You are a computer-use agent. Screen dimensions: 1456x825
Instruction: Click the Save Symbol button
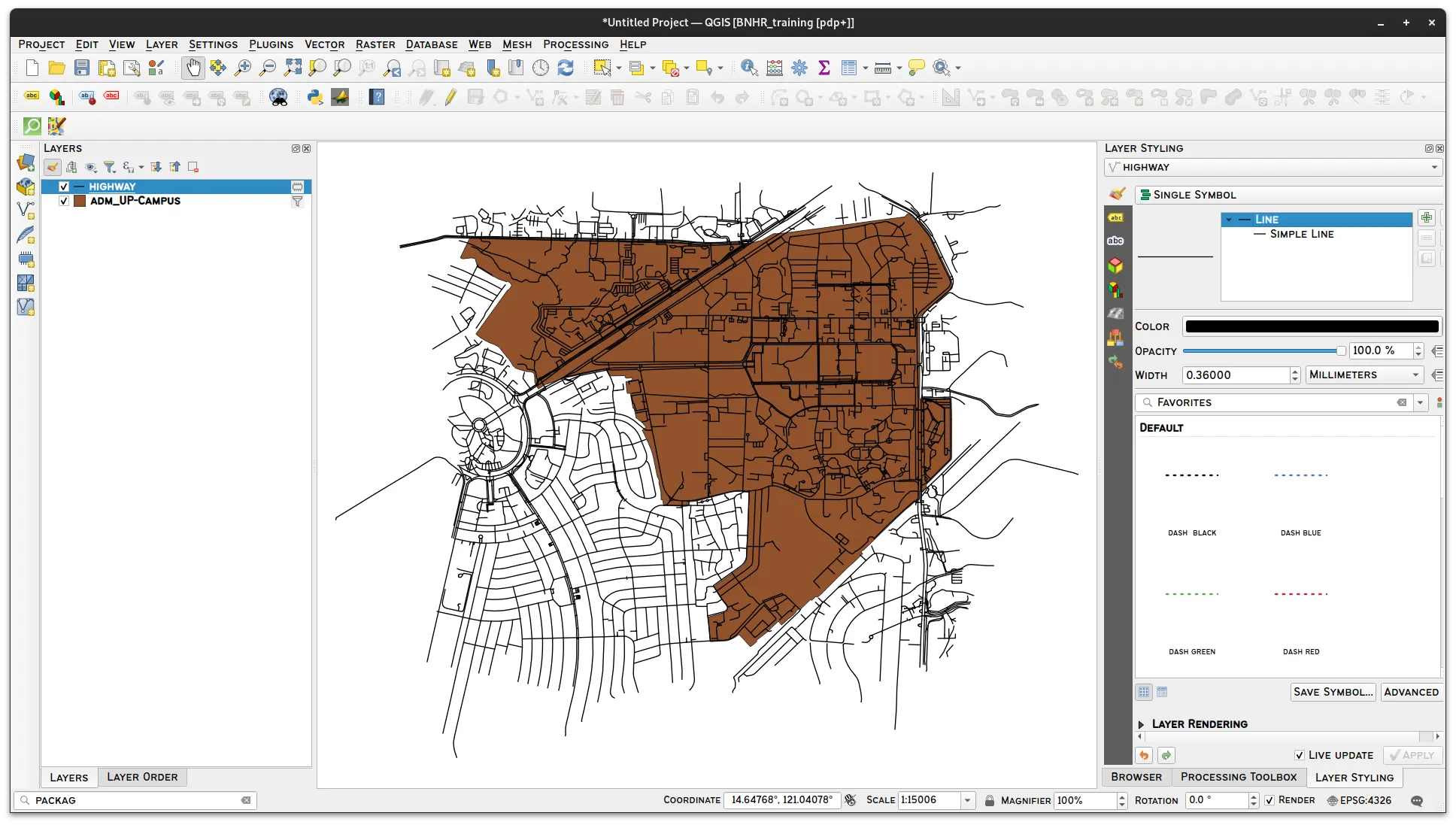(1333, 692)
